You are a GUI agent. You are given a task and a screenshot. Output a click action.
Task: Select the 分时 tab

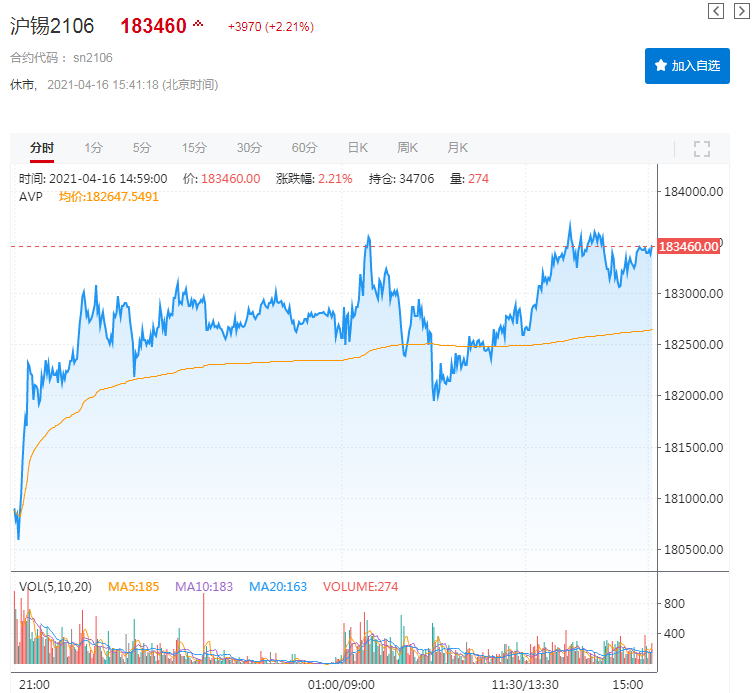click(x=42, y=148)
